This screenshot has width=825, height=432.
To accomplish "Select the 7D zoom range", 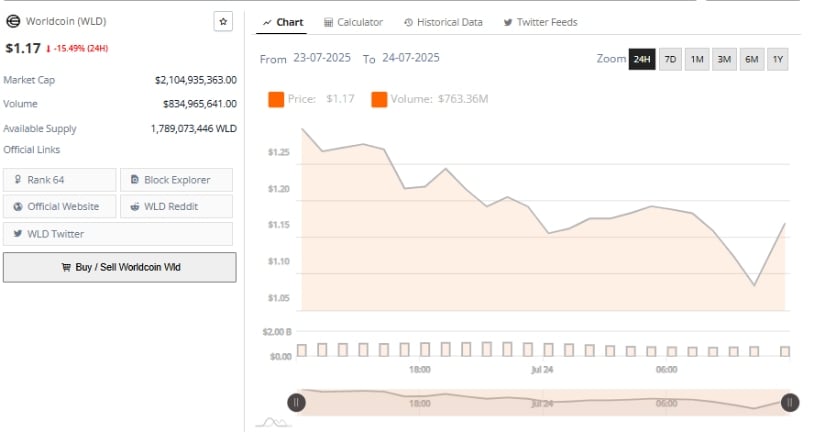I will pos(670,59).
